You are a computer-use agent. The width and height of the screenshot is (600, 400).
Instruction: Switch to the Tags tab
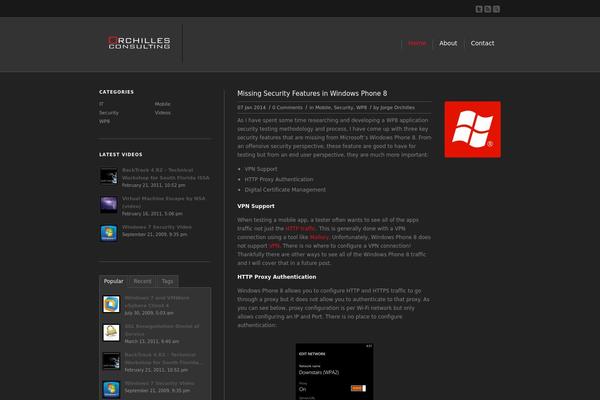point(167,281)
